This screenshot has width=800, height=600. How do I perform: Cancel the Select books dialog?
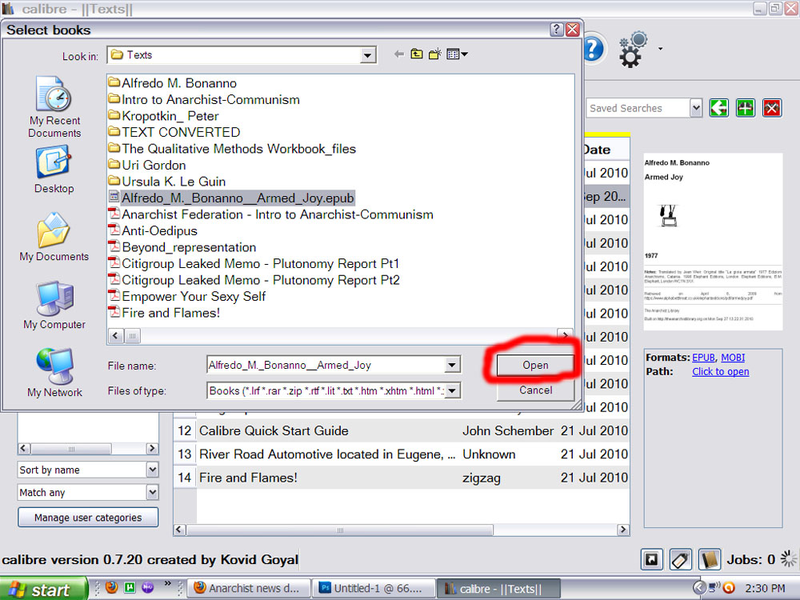[x=535, y=390]
